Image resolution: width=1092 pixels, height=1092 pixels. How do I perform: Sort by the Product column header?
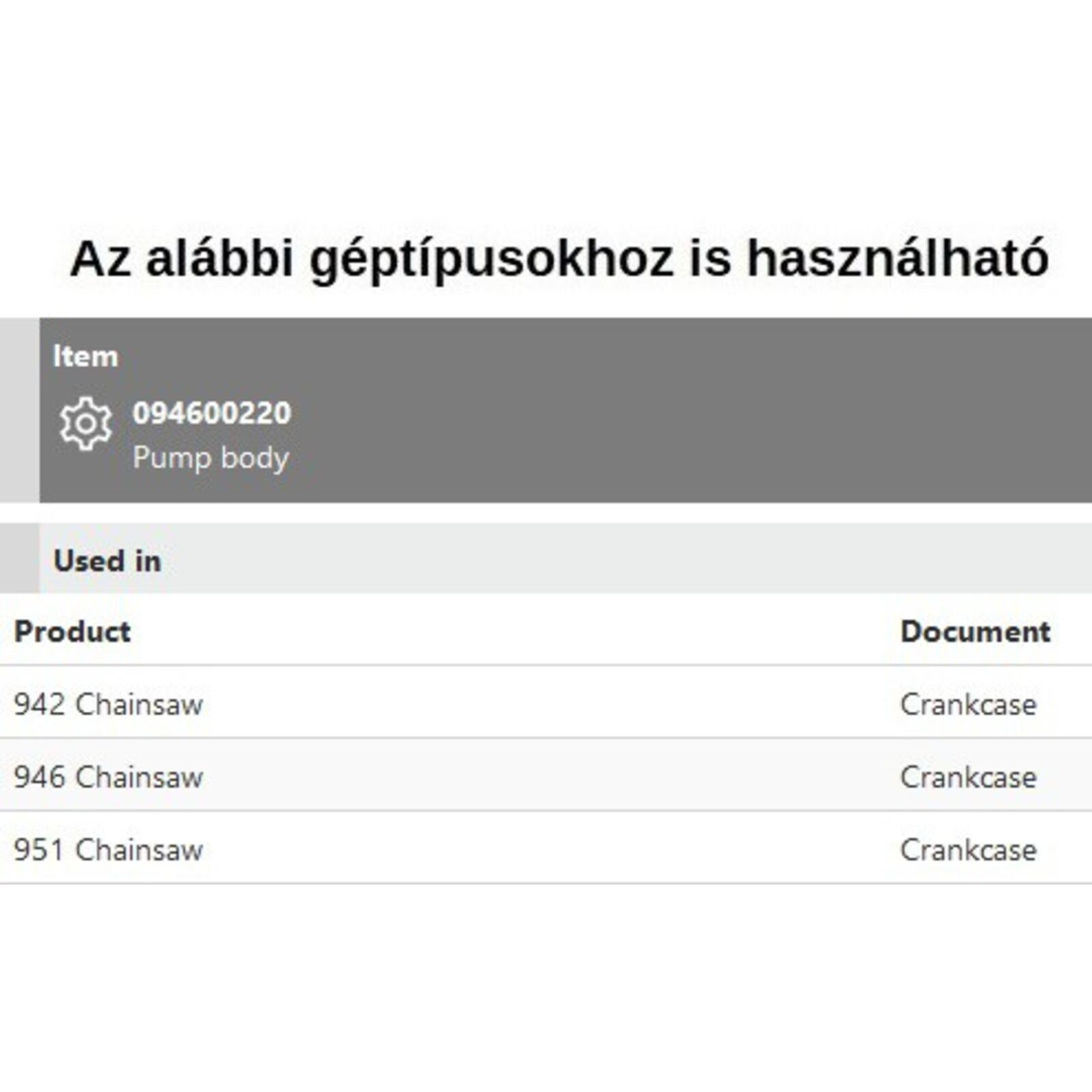pos(72,631)
